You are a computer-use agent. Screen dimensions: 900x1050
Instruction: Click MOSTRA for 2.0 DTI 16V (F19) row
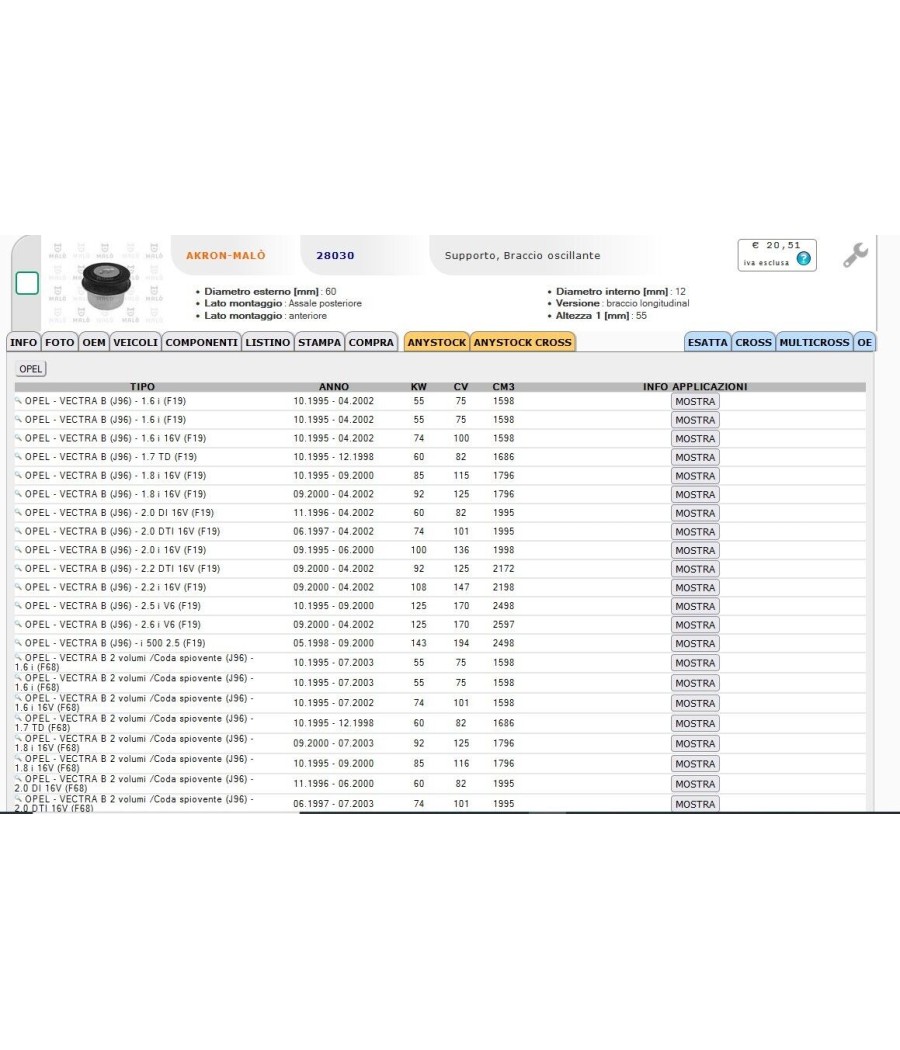pyautogui.click(x=695, y=532)
